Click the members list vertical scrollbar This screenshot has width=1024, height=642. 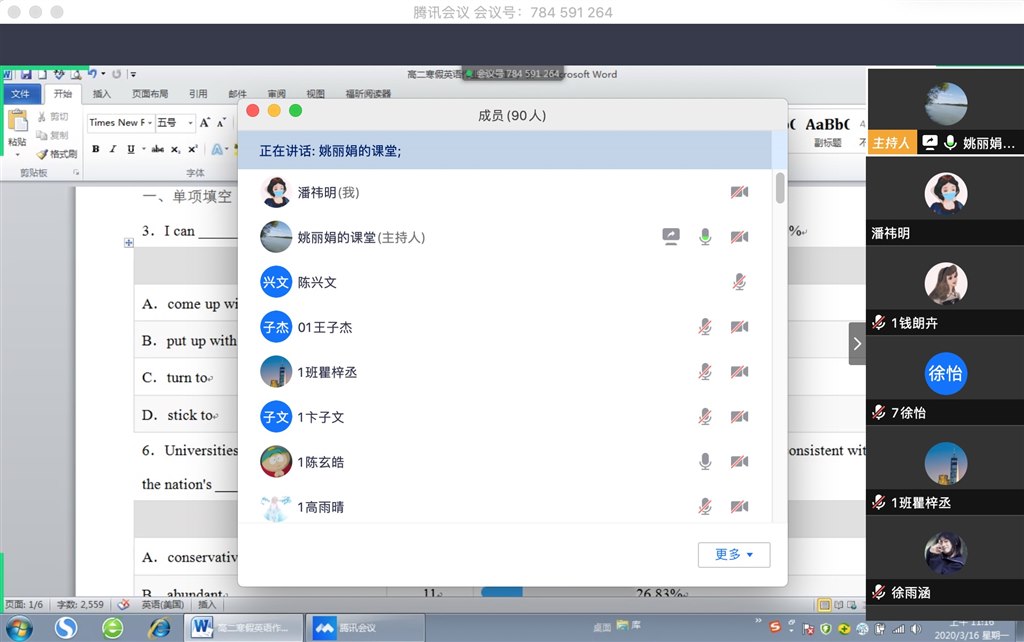click(x=780, y=188)
